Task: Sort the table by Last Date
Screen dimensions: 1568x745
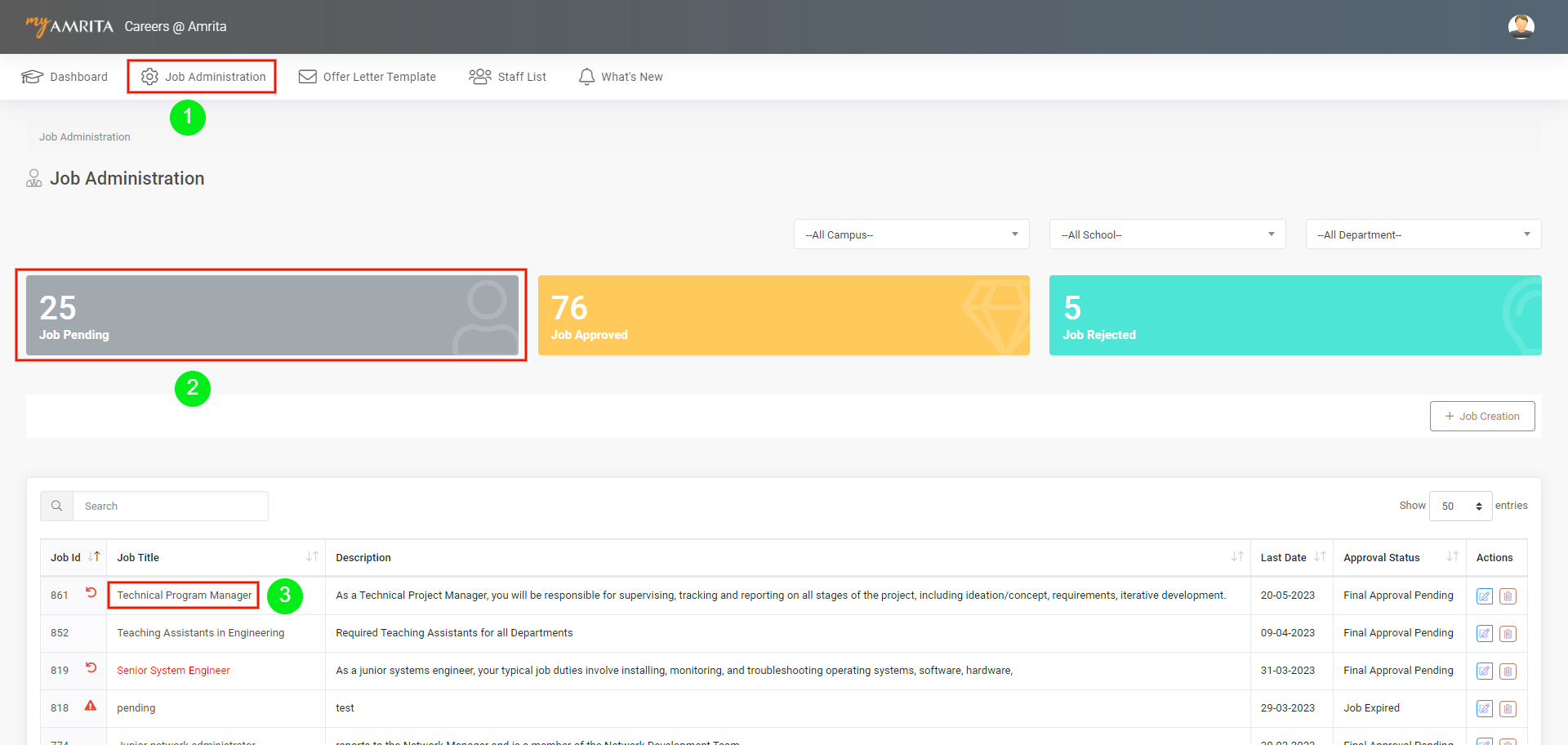Action: pos(1320,557)
